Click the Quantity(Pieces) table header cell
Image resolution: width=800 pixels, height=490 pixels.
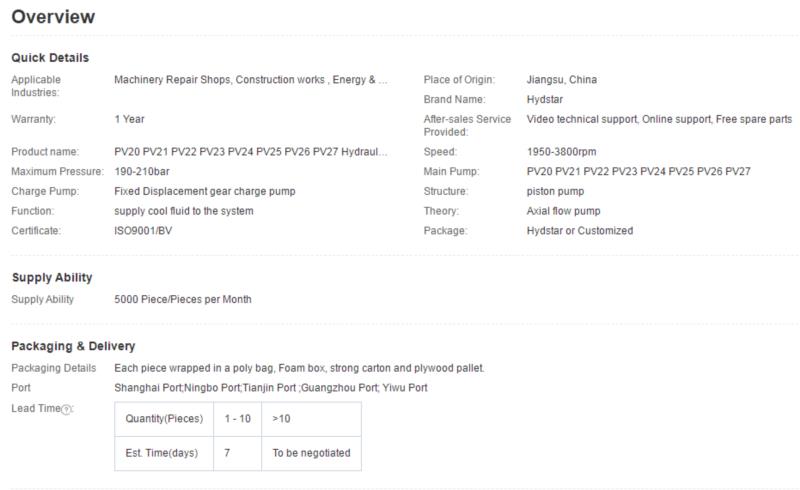point(164,419)
